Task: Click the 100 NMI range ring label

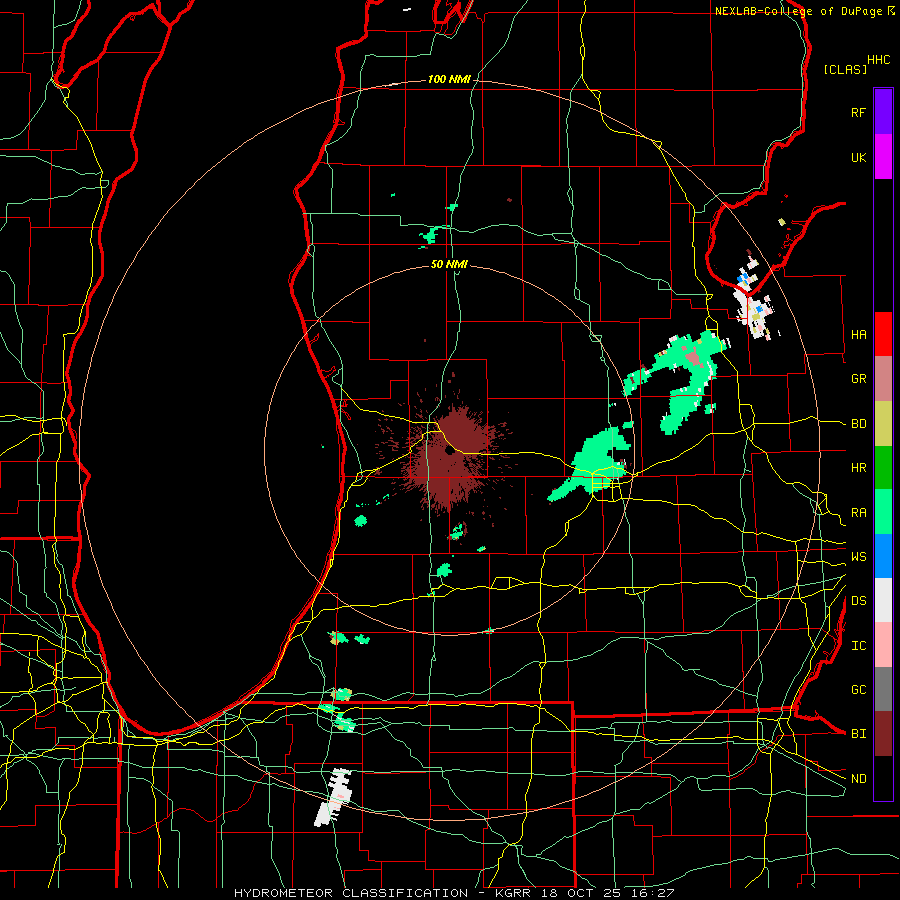Action: [x=449, y=79]
